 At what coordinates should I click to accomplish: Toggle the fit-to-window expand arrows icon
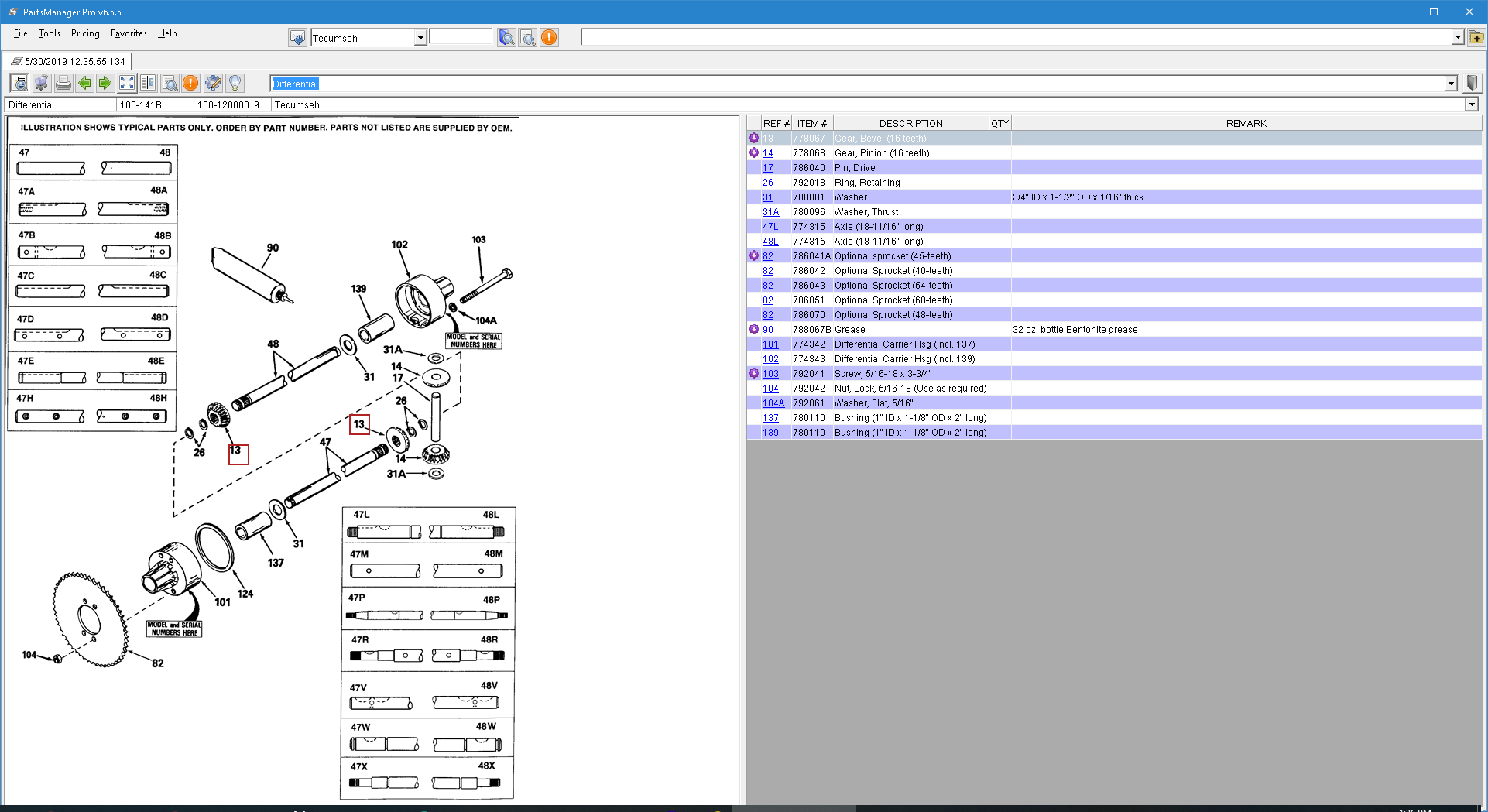click(x=127, y=83)
